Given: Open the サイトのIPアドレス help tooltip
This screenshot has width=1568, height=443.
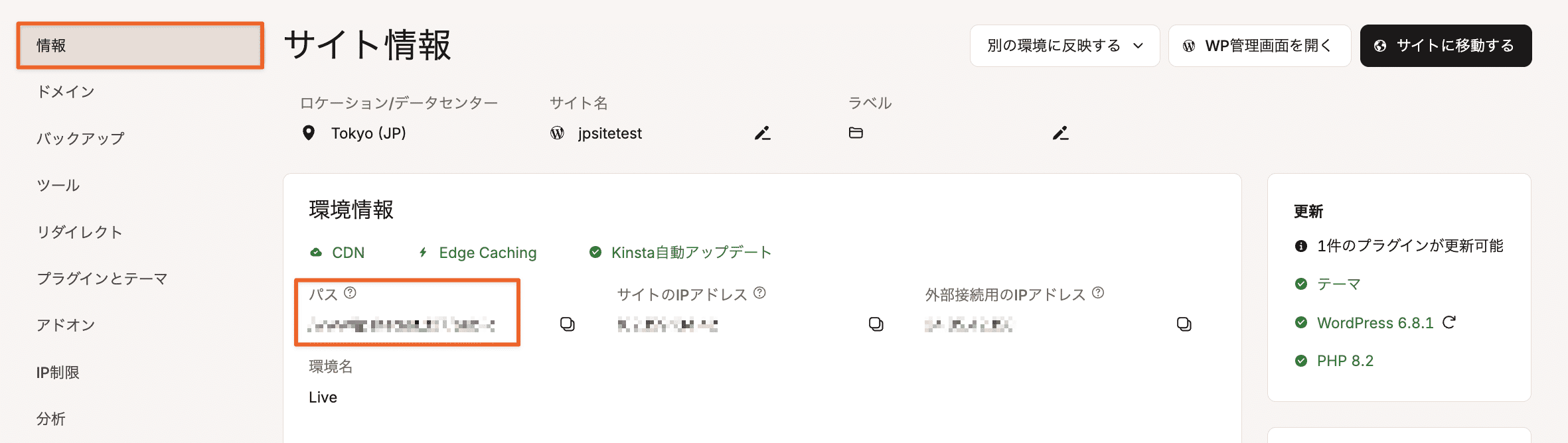Looking at the screenshot, I should (761, 291).
